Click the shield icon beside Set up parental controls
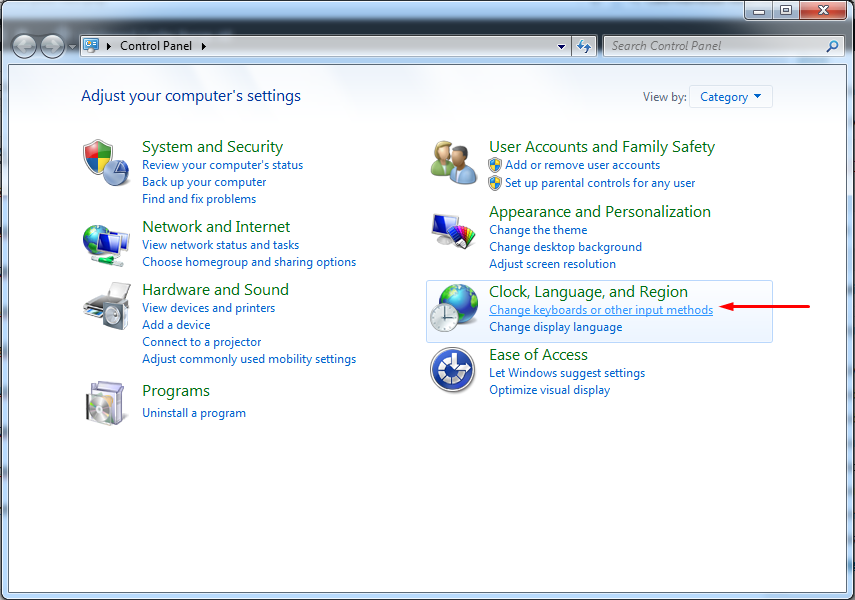The width and height of the screenshot is (855, 600). click(x=495, y=183)
